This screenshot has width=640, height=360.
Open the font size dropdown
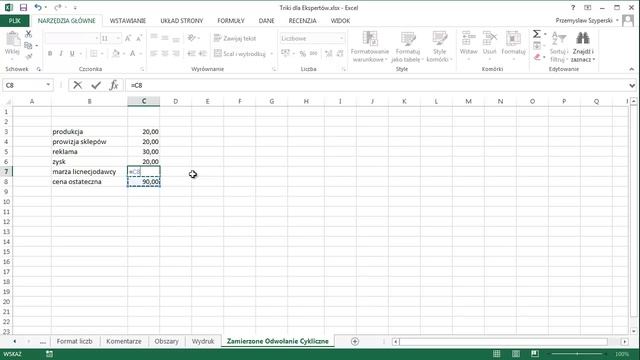coord(118,38)
